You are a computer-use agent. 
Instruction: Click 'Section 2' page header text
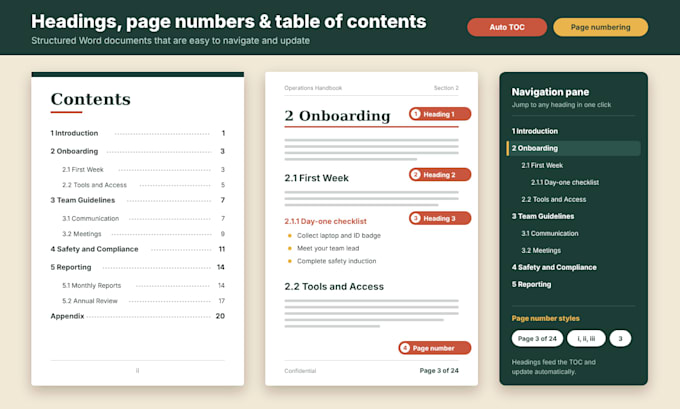click(446, 88)
